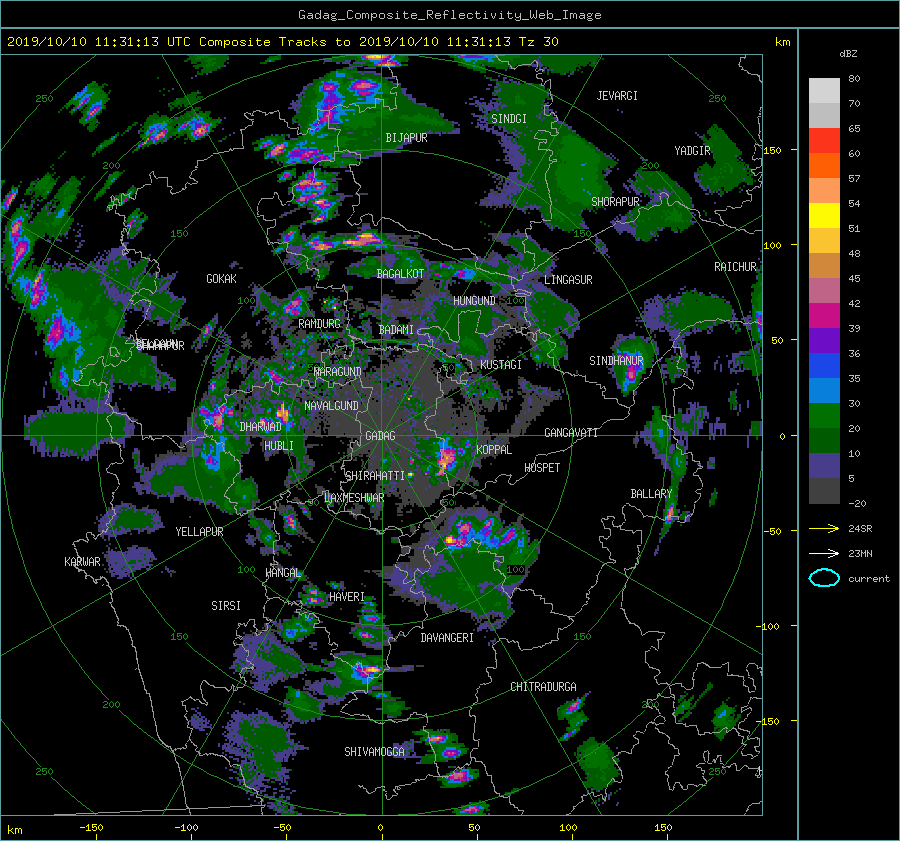
Task: Select the LAXMESHWAR label
Action: (x=354, y=498)
